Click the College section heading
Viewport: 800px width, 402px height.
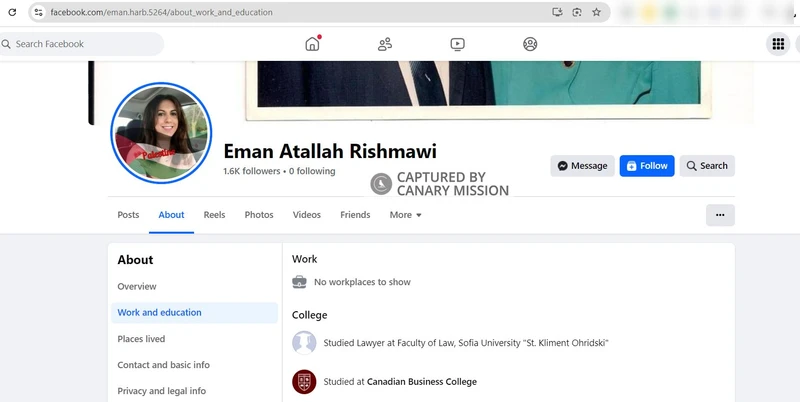[x=309, y=315]
